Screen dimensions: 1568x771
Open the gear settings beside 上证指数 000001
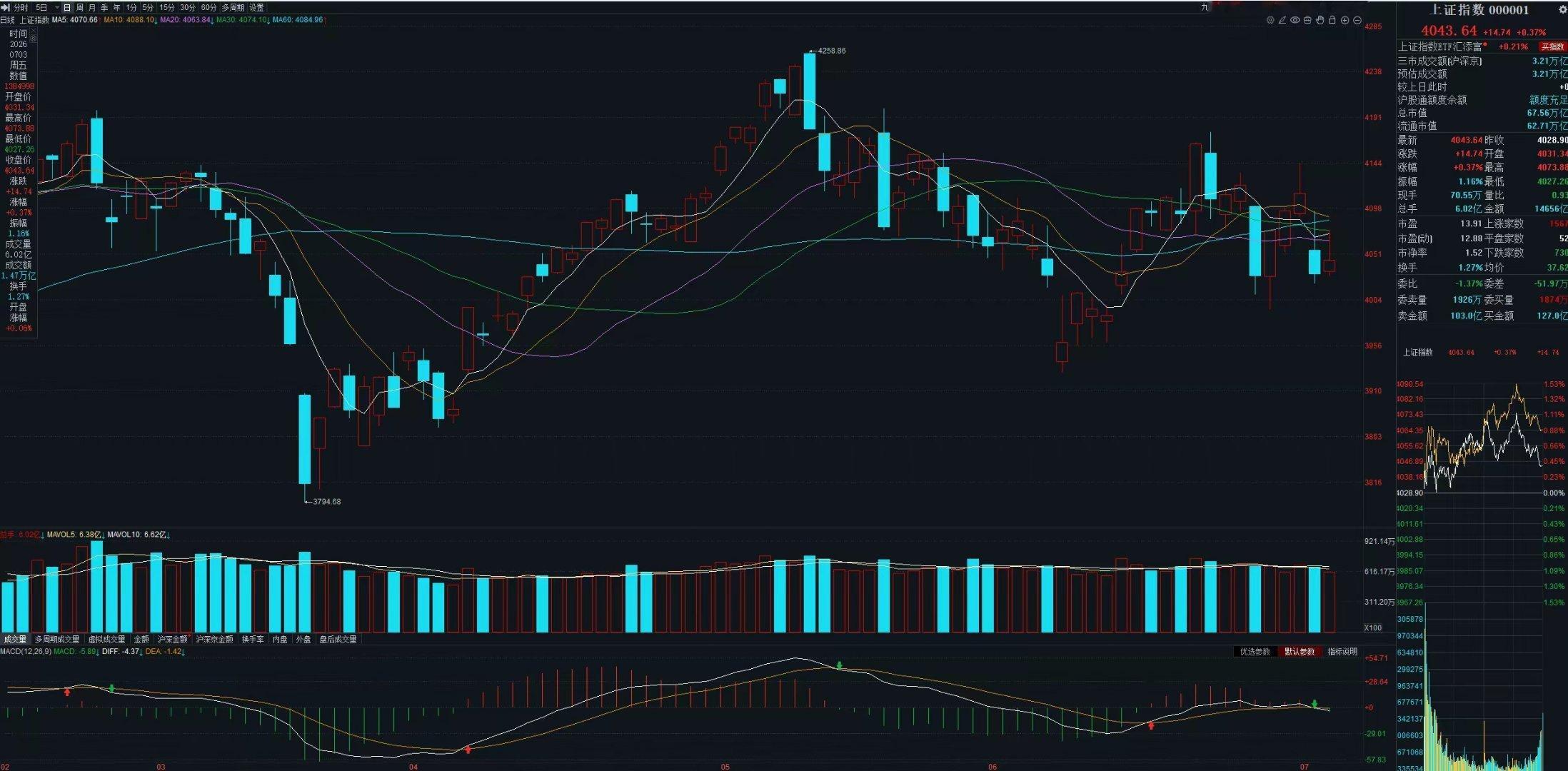pos(1562,9)
